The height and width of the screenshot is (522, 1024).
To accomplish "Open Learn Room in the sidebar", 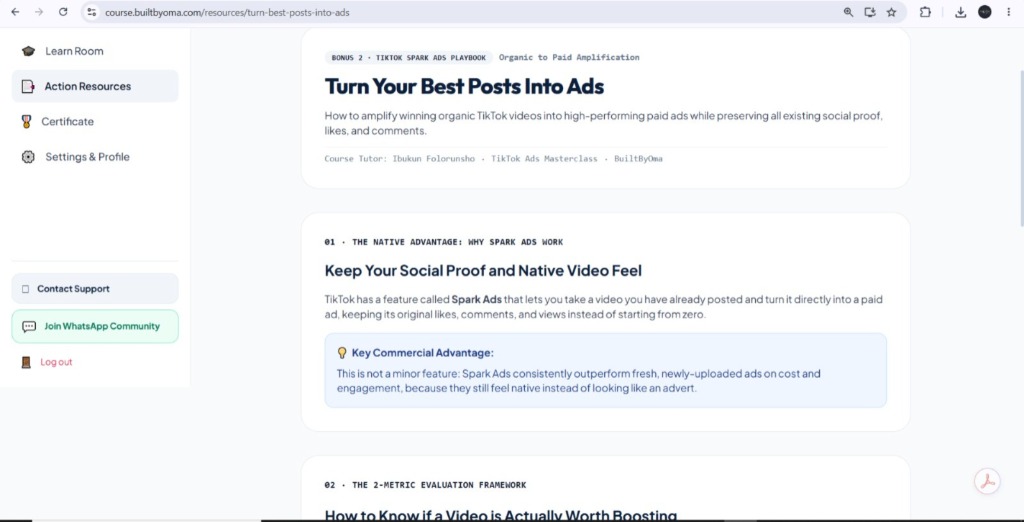I will point(95,51).
